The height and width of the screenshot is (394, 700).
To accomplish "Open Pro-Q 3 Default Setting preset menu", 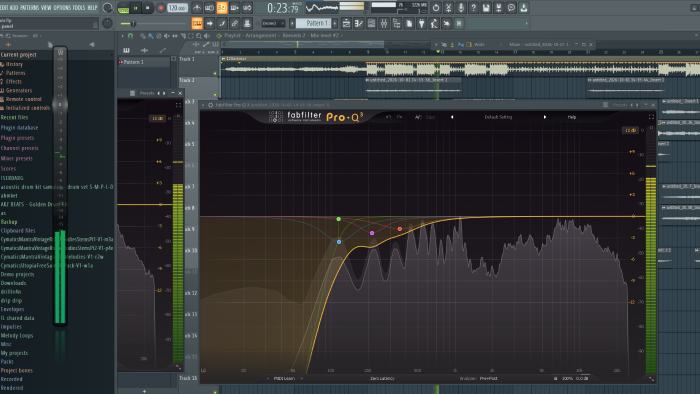I will pos(498,117).
